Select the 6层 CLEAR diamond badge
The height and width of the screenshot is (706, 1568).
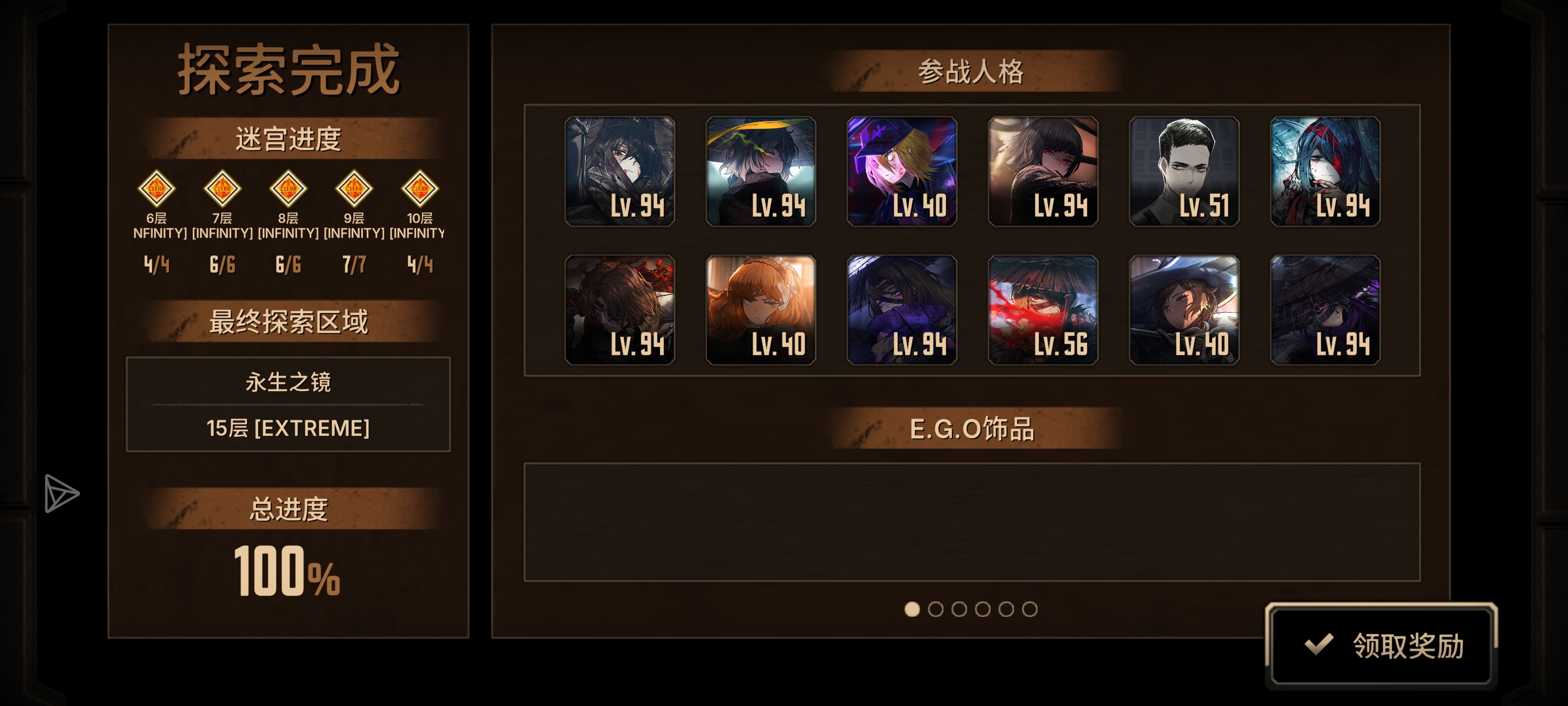click(x=156, y=188)
